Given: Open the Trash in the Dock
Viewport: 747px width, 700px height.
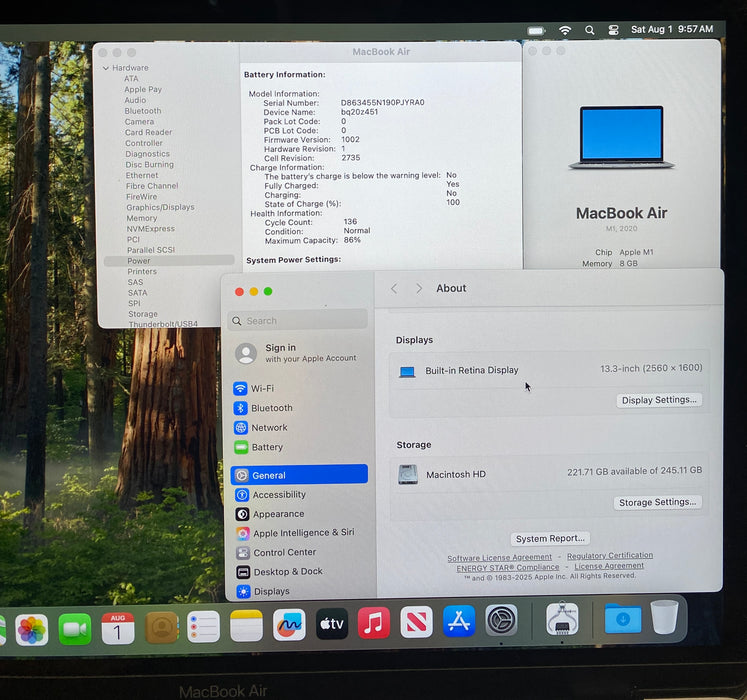Looking at the screenshot, I should tap(665, 617).
